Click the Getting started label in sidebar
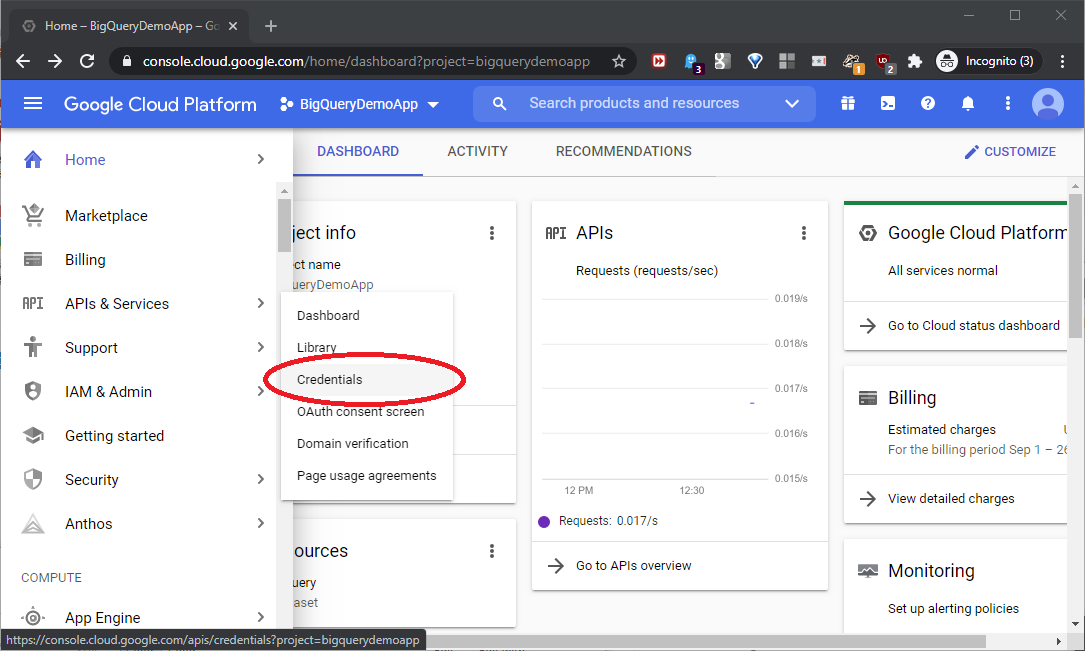 [114, 436]
